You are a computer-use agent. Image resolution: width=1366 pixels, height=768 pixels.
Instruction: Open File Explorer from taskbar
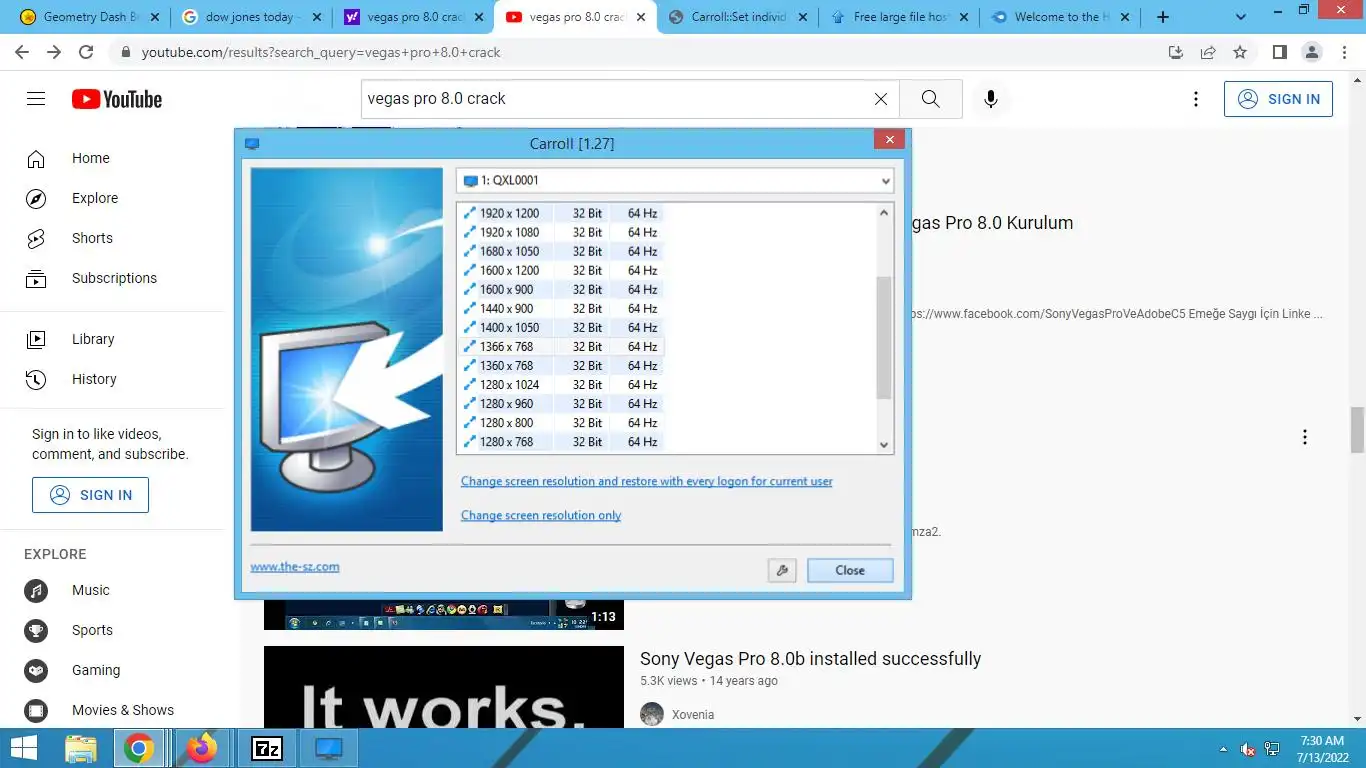pos(81,748)
